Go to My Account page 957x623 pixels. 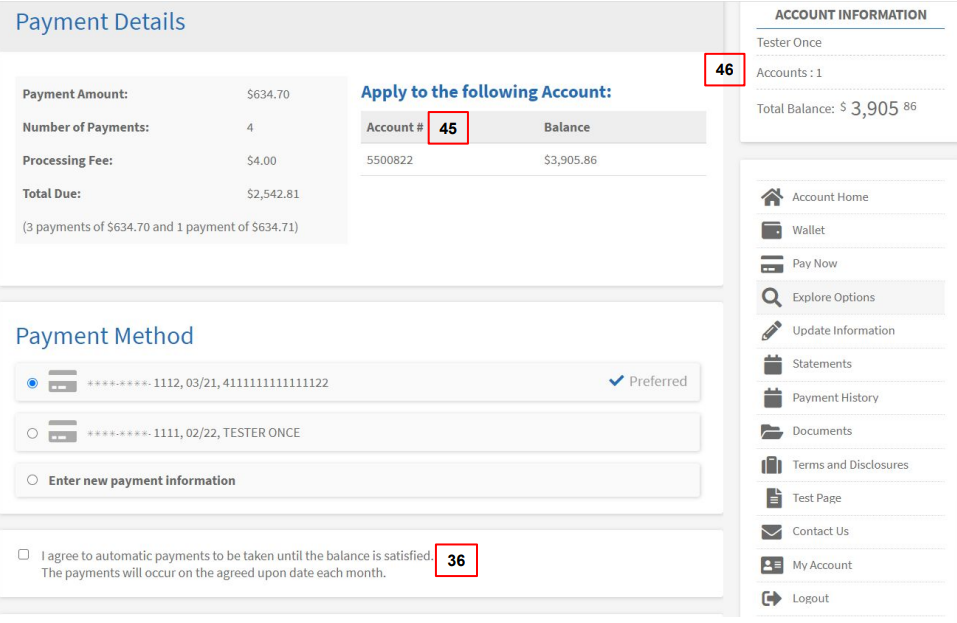(x=822, y=565)
